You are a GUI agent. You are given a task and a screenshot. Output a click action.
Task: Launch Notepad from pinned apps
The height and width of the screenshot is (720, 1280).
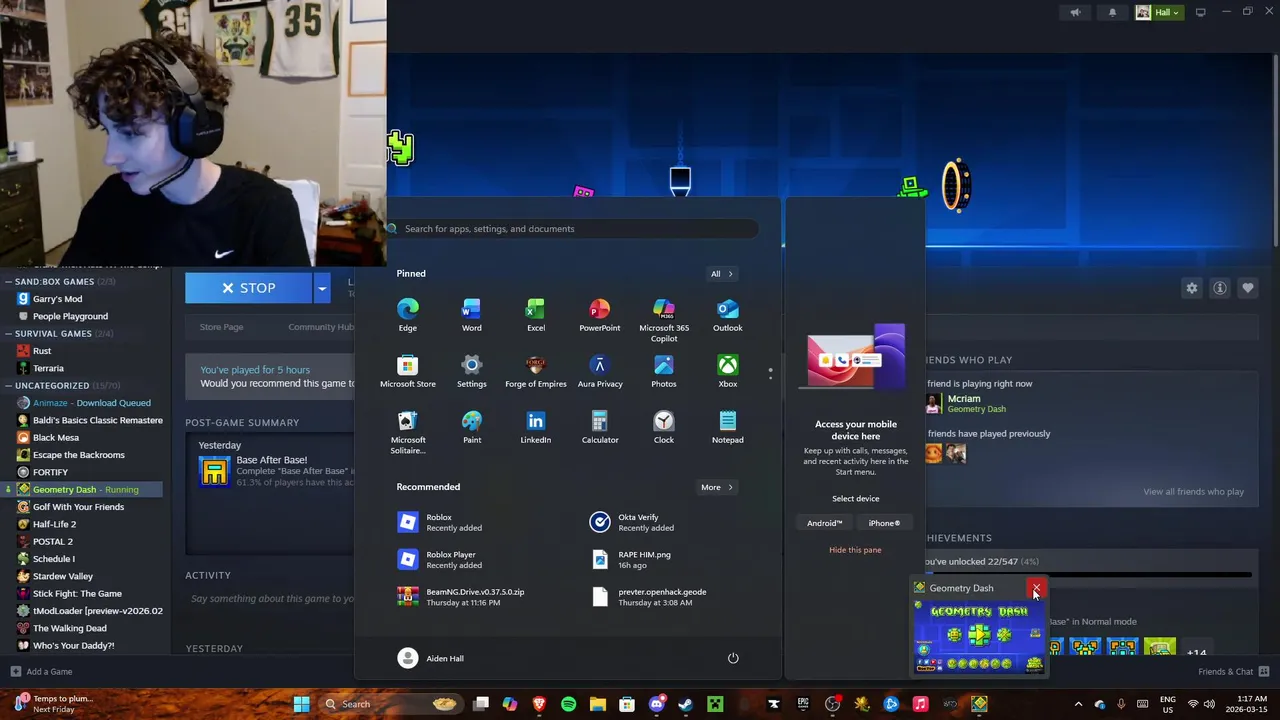tap(727, 427)
